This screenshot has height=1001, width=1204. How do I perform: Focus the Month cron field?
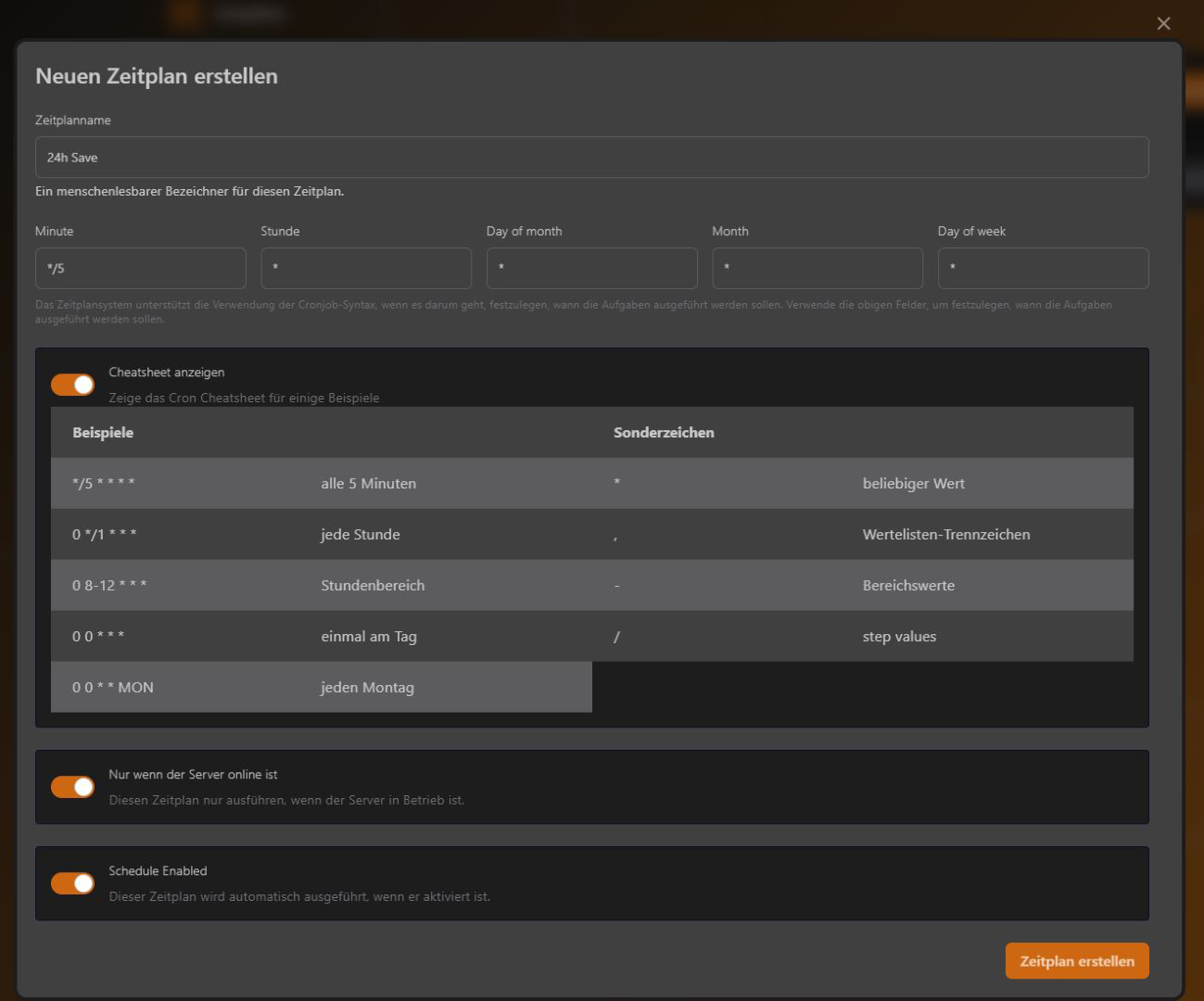tap(817, 269)
